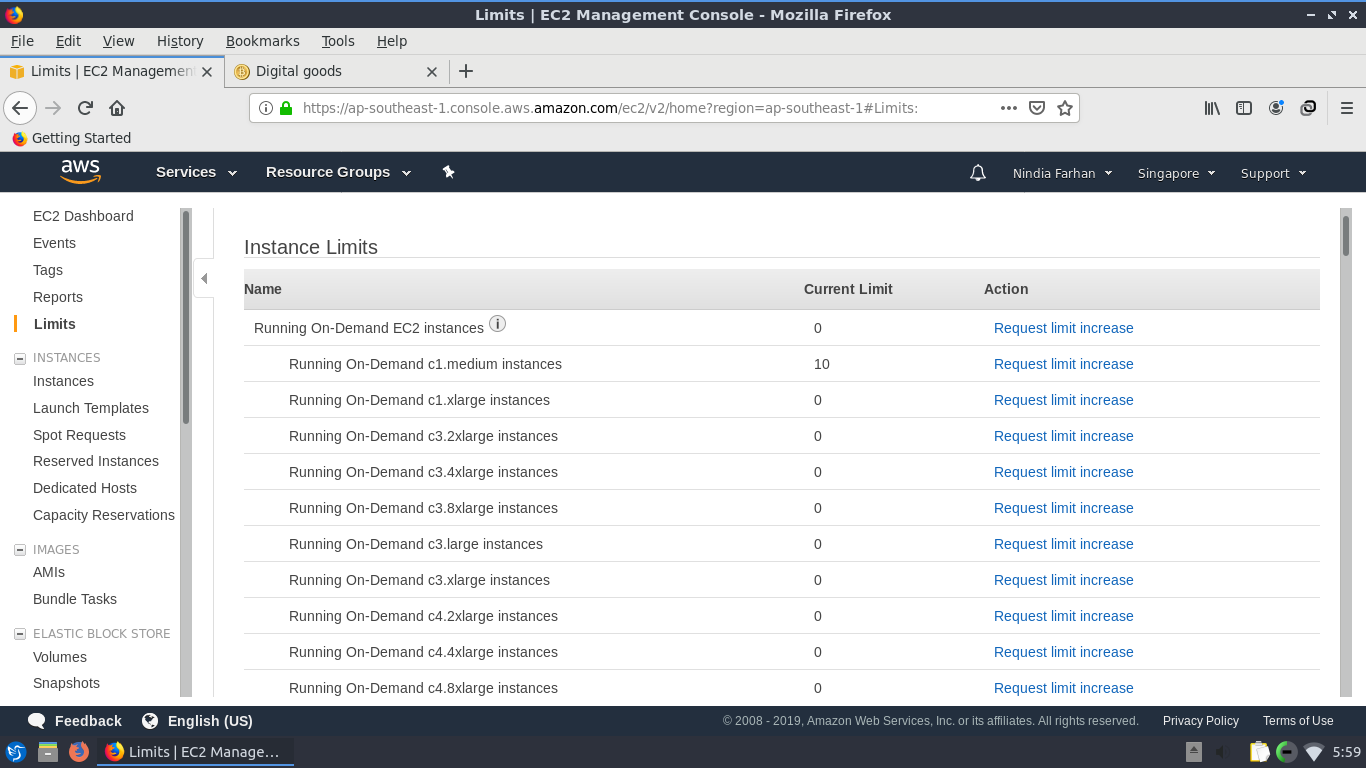Collapse the EC2 navigation sidebar
1366x768 pixels.
coord(204,278)
